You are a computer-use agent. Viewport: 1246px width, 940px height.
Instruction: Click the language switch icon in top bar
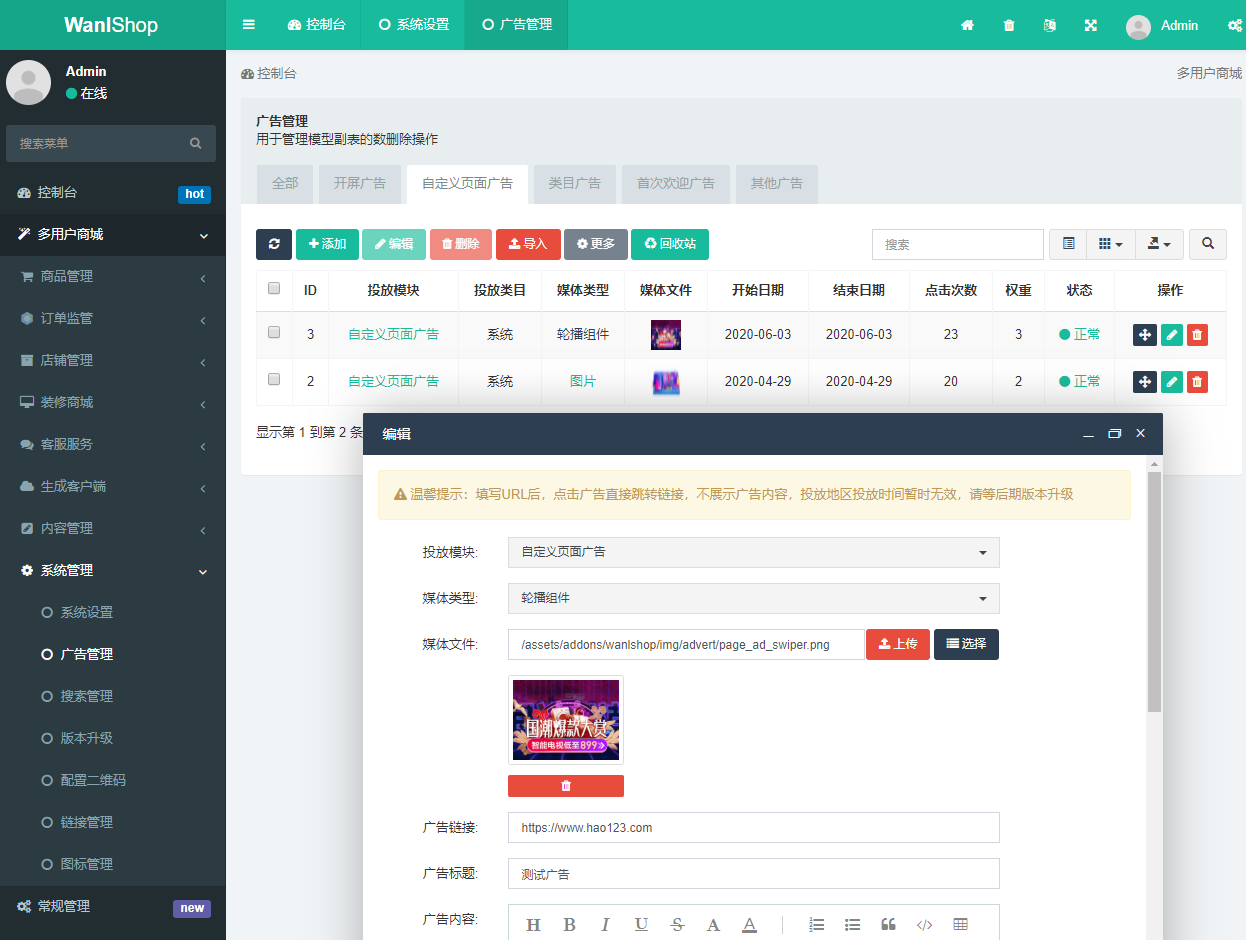[1049, 25]
